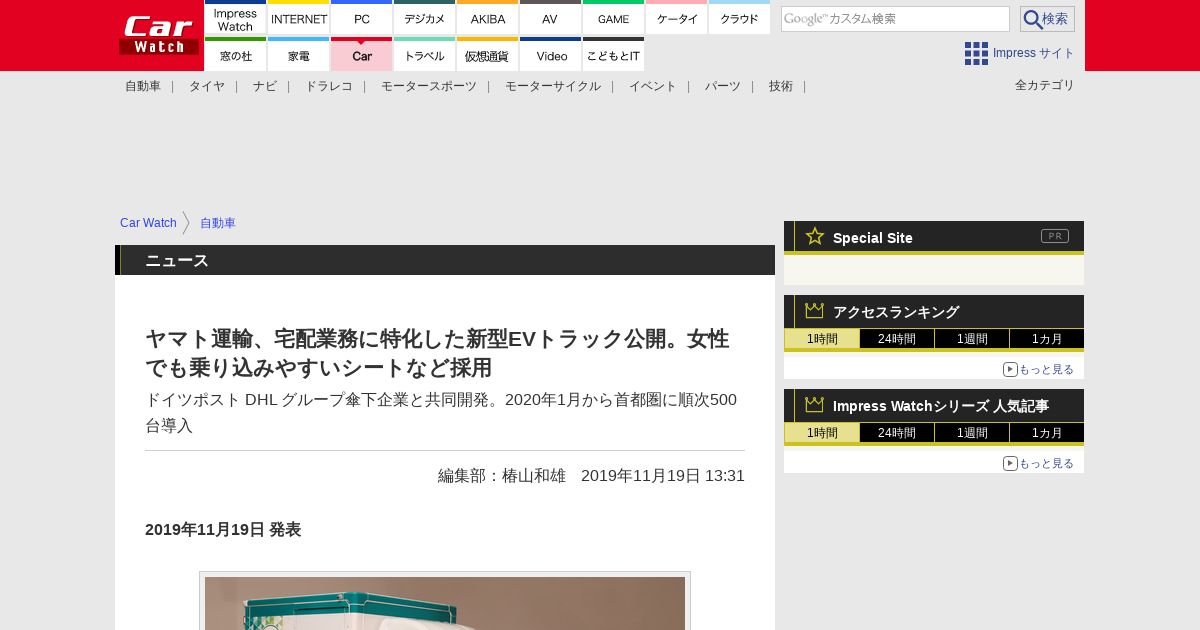Open the Video tab
The height and width of the screenshot is (630, 1200).
click(x=551, y=55)
